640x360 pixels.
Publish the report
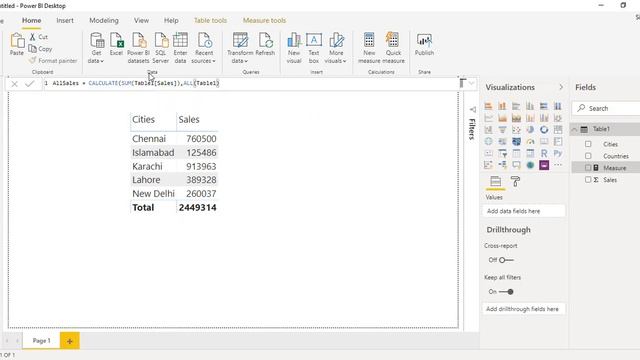tap(424, 44)
